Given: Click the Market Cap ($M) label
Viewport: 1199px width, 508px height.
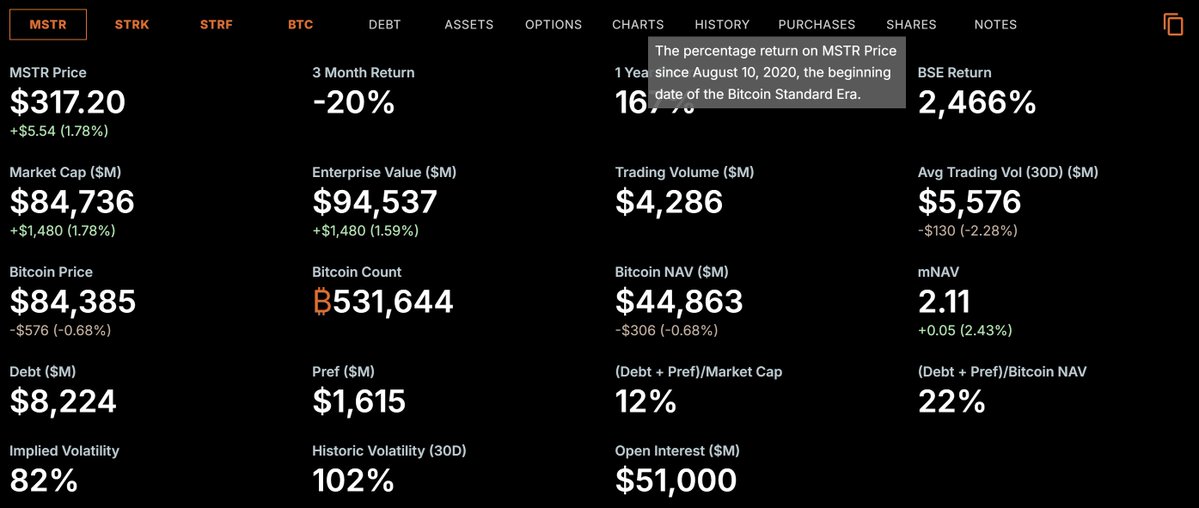Looking at the screenshot, I should 65,172.
